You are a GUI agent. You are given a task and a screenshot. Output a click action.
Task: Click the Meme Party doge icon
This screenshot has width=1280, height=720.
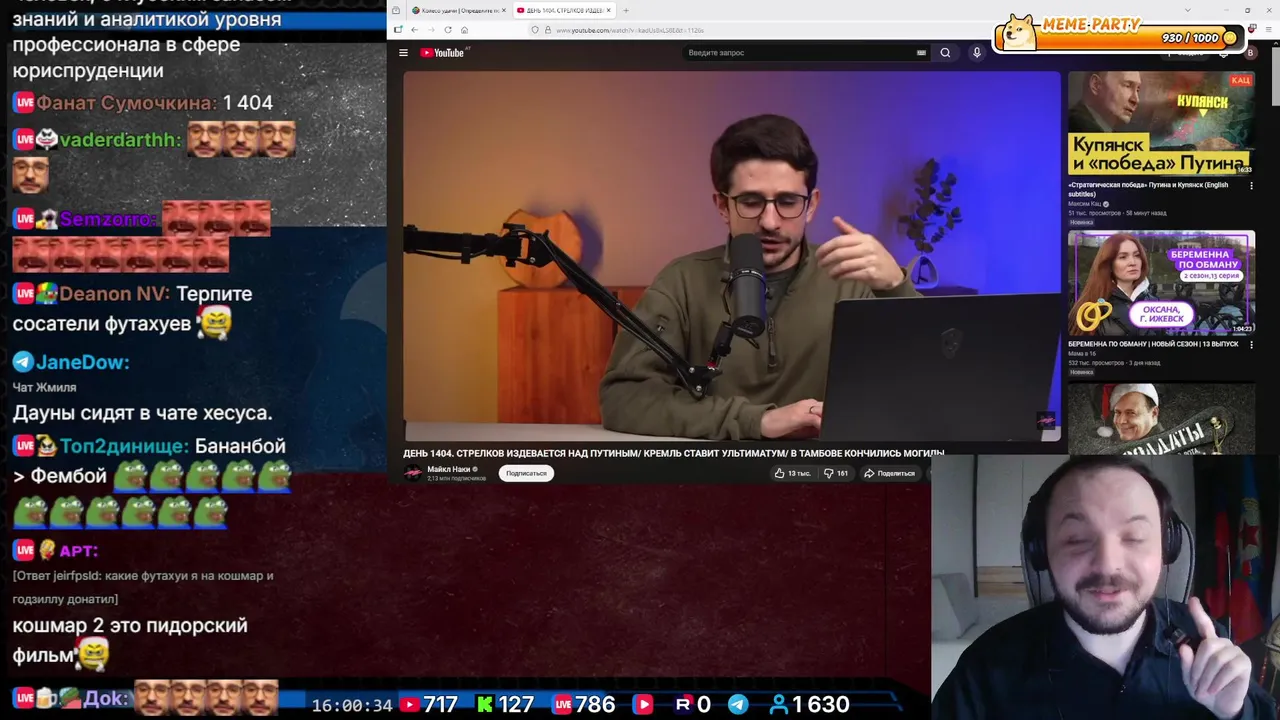[1020, 31]
